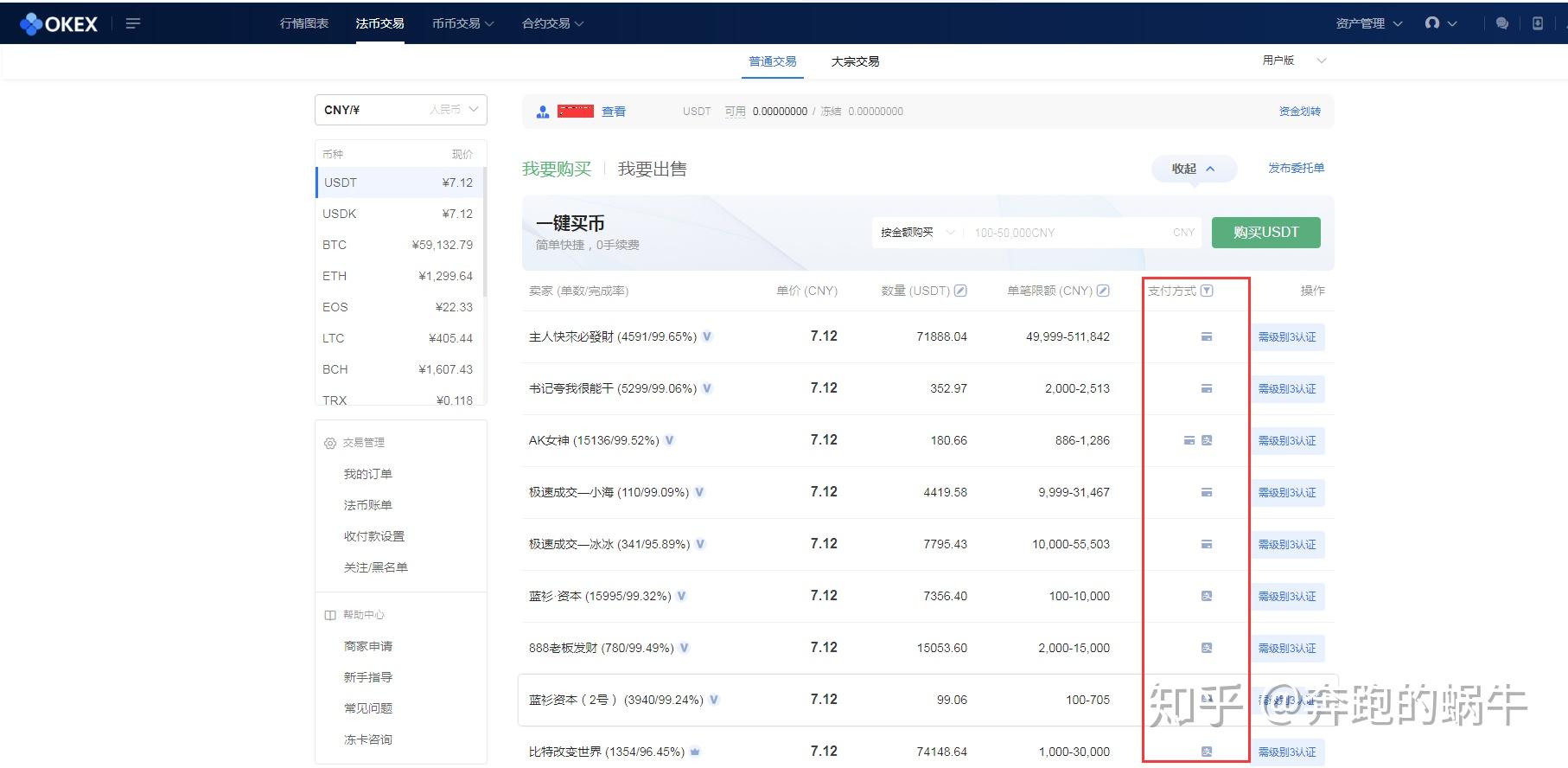This screenshot has width=1568, height=768.
Task: Expand the 资产管理 dropdown
Action: [x=1368, y=23]
